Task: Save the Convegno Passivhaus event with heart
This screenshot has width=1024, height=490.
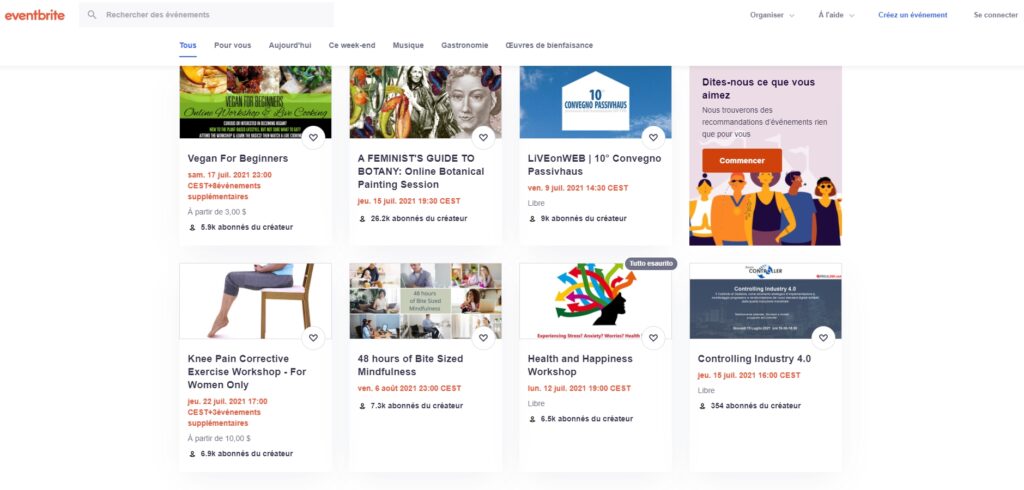Action: point(653,137)
